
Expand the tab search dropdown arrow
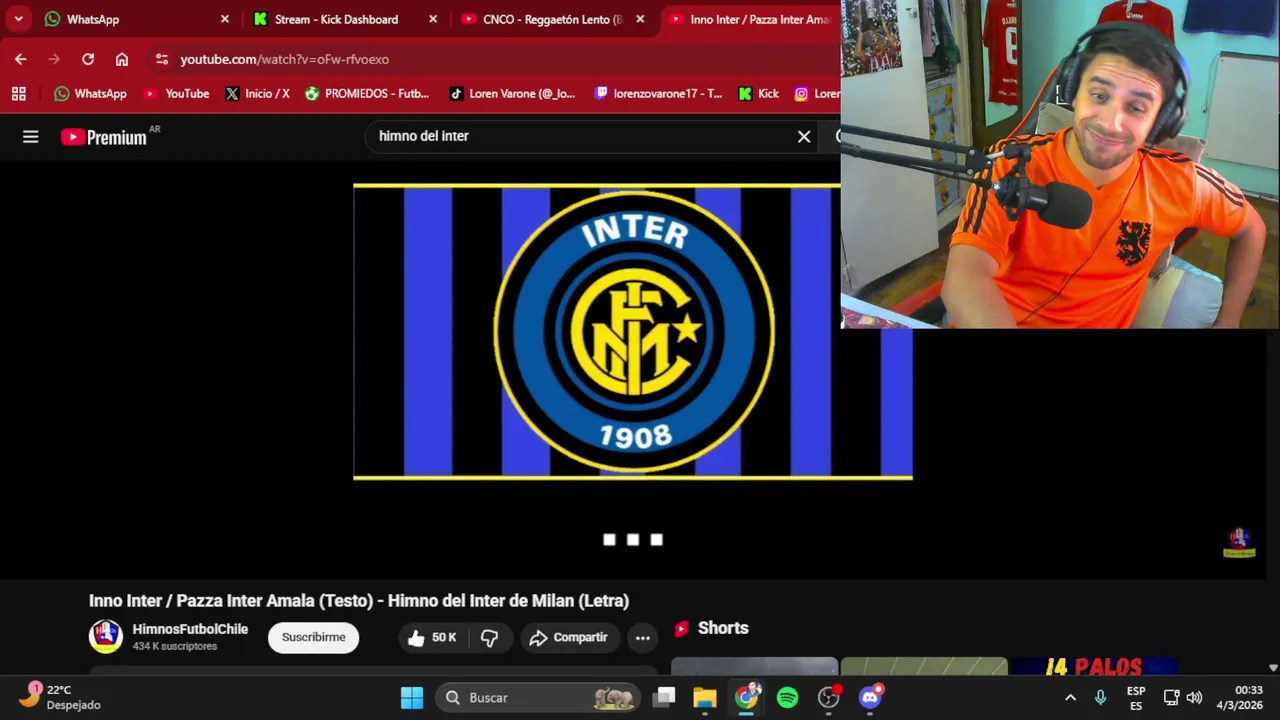pos(18,19)
